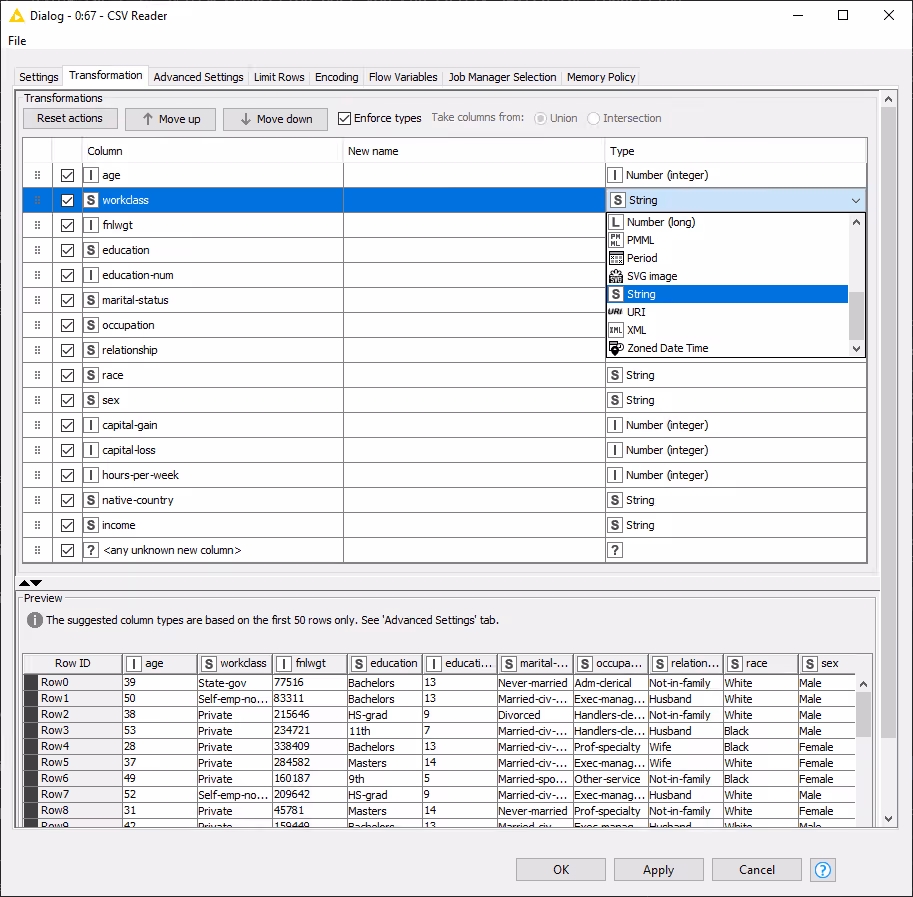The image size is (913, 897).
Task: Open type dropdown for unknown new column row
Action: [736, 550]
